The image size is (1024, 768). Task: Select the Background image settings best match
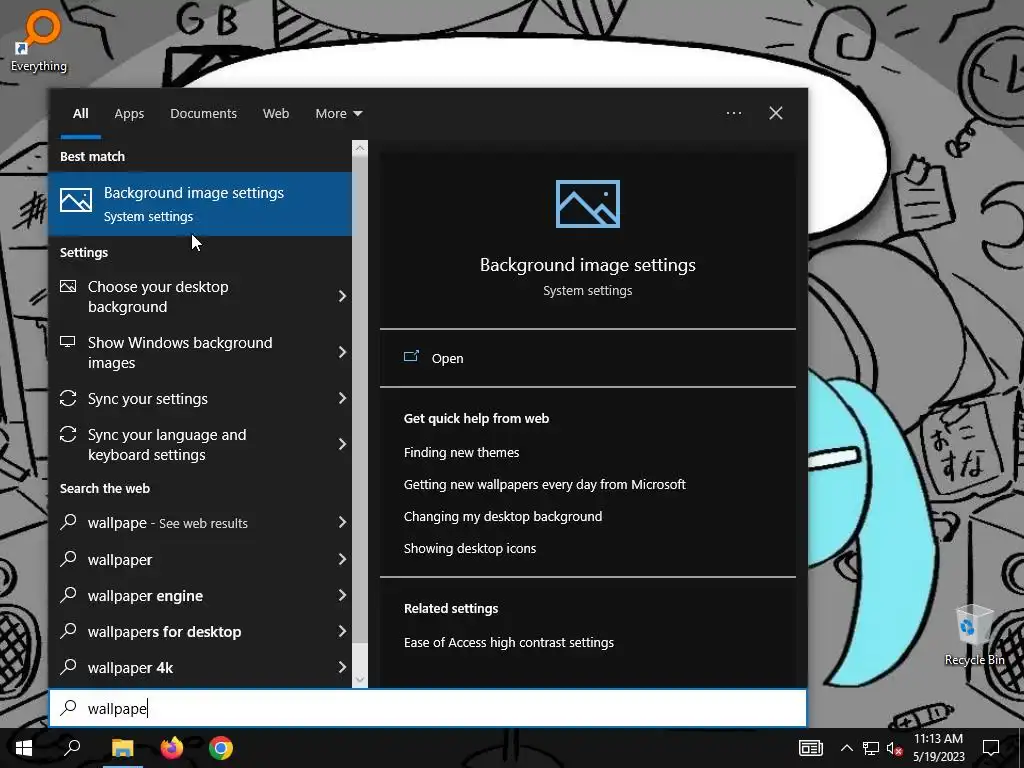pyautogui.click(x=200, y=204)
